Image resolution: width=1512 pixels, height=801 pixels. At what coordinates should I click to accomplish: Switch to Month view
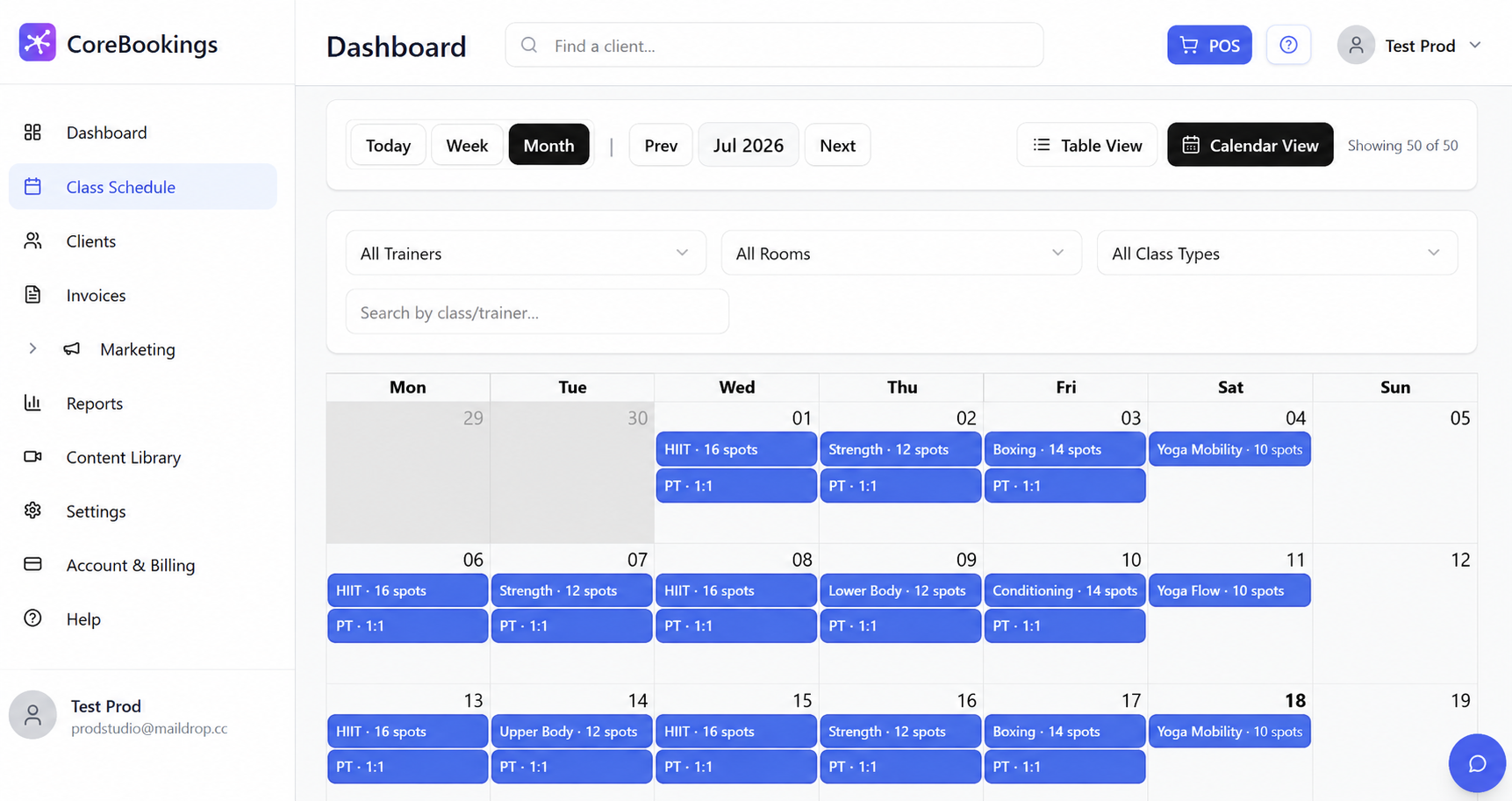[x=549, y=145]
